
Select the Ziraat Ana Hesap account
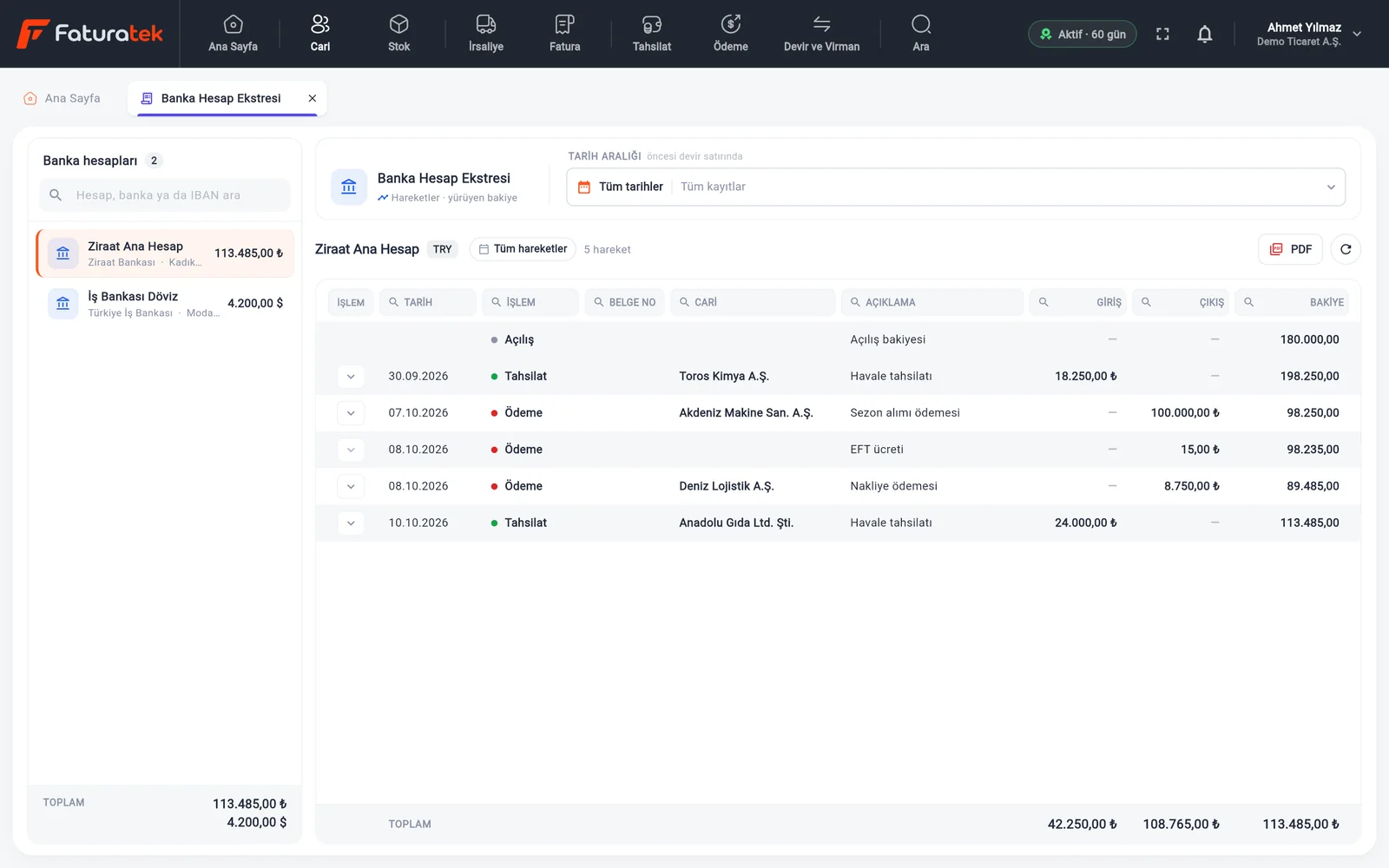point(165,253)
